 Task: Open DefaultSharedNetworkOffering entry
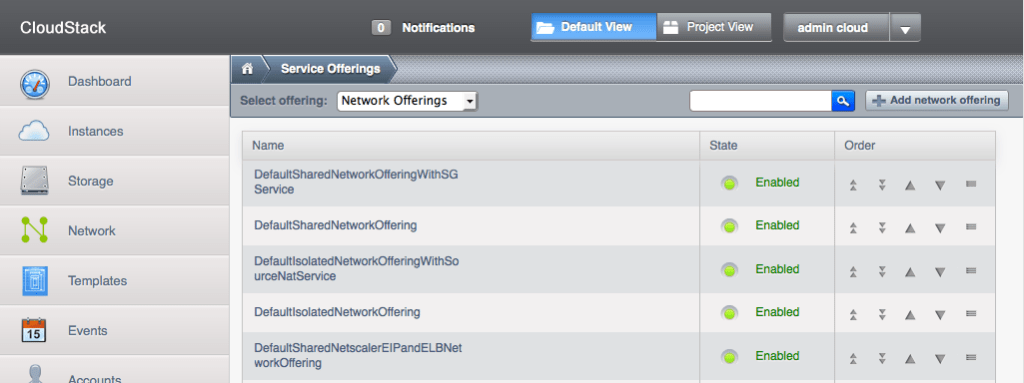(335, 225)
